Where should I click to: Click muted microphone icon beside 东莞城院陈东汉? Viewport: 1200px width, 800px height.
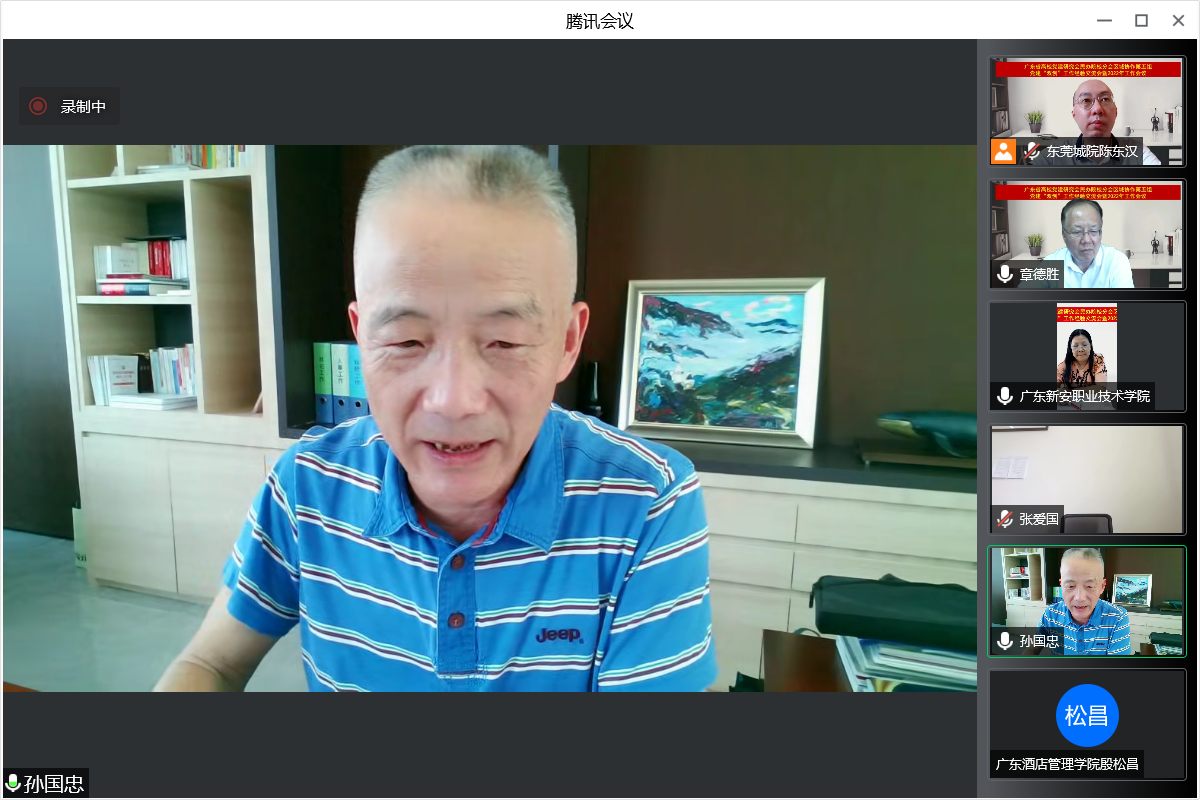(x=1031, y=152)
